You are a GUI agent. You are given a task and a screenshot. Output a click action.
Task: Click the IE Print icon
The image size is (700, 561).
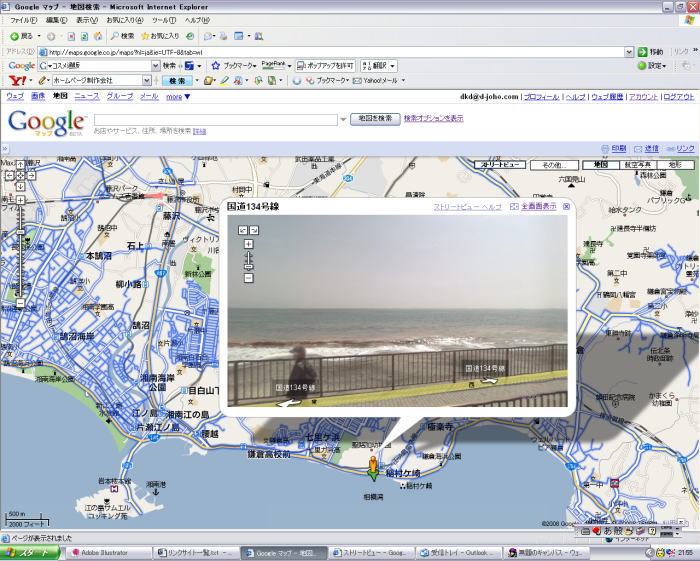[x=224, y=37]
